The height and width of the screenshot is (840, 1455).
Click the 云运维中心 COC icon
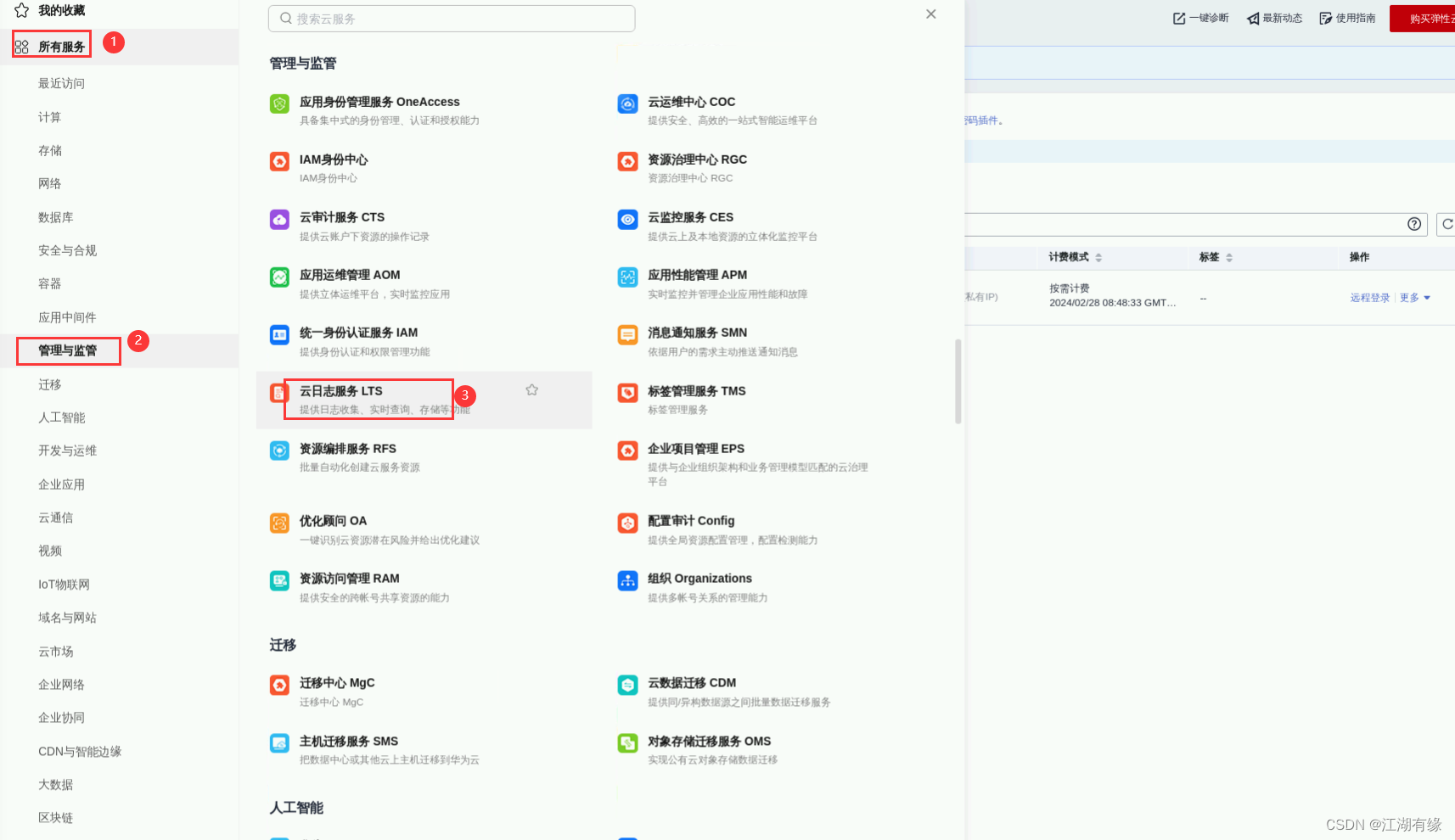[x=627, y=104]
